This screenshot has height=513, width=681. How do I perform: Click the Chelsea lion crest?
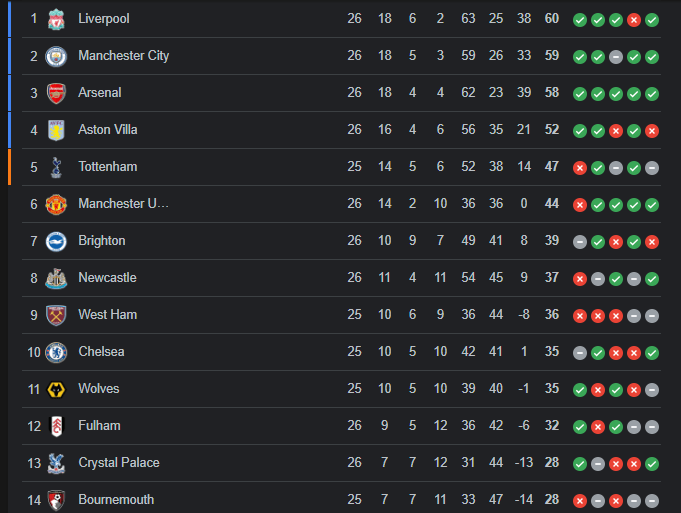[56, 352]
